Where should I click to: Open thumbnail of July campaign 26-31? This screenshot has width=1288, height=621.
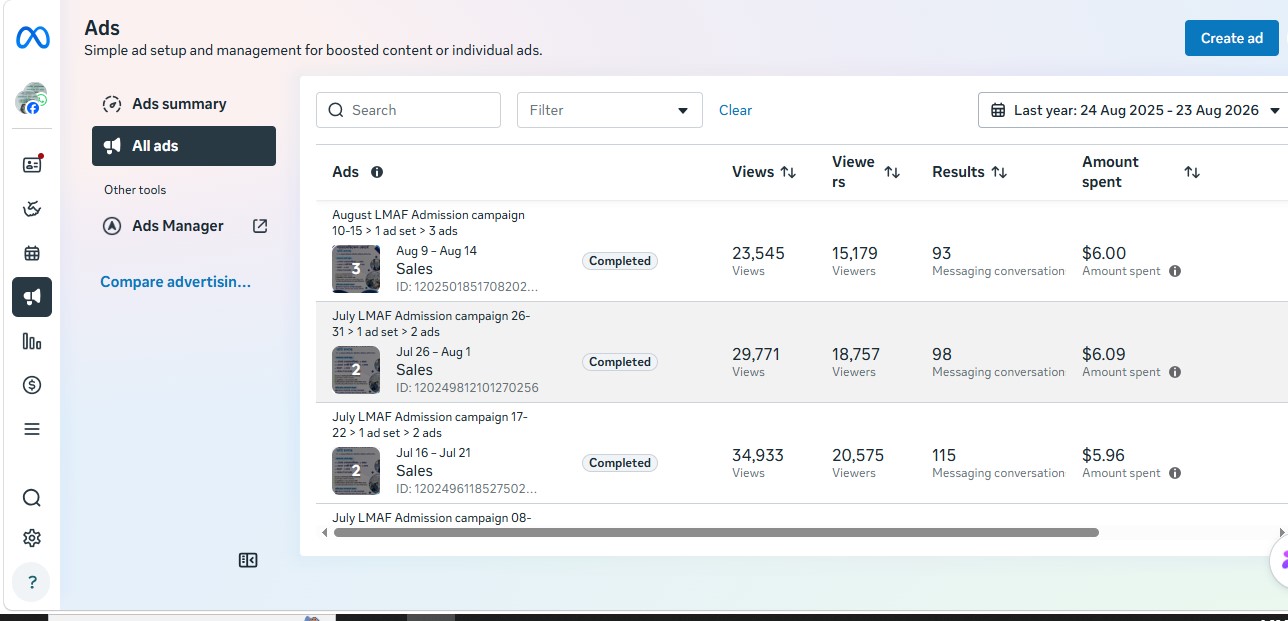point(356,370)
